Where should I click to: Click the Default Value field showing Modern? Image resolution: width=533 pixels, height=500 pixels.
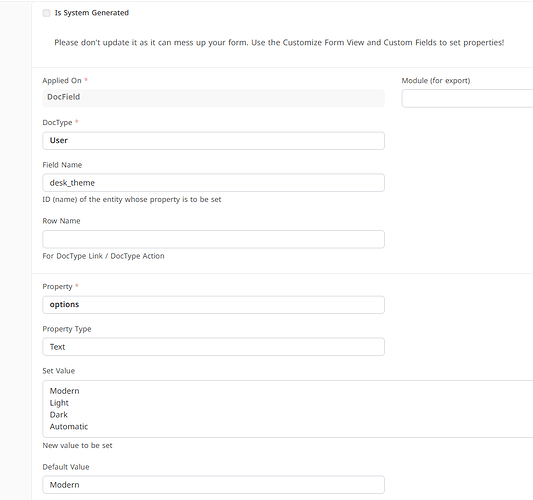pyautogui.click(x=213, y=485)
